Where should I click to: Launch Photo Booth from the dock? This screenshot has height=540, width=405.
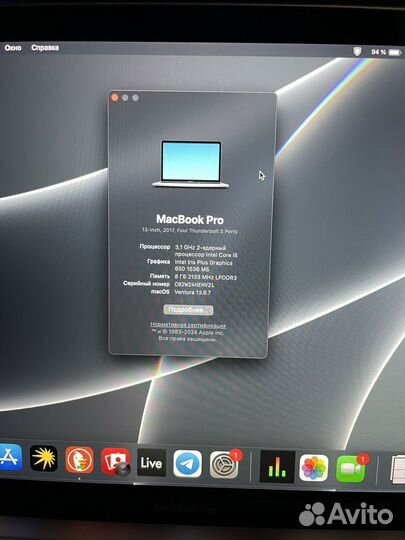tap(115, 461)
